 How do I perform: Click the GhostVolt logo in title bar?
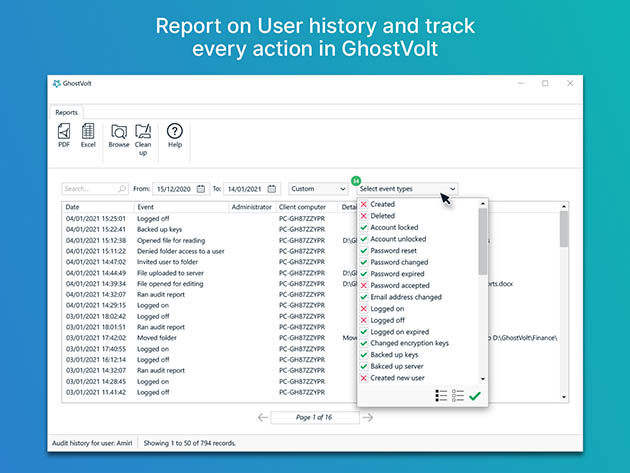coord(57,84)
